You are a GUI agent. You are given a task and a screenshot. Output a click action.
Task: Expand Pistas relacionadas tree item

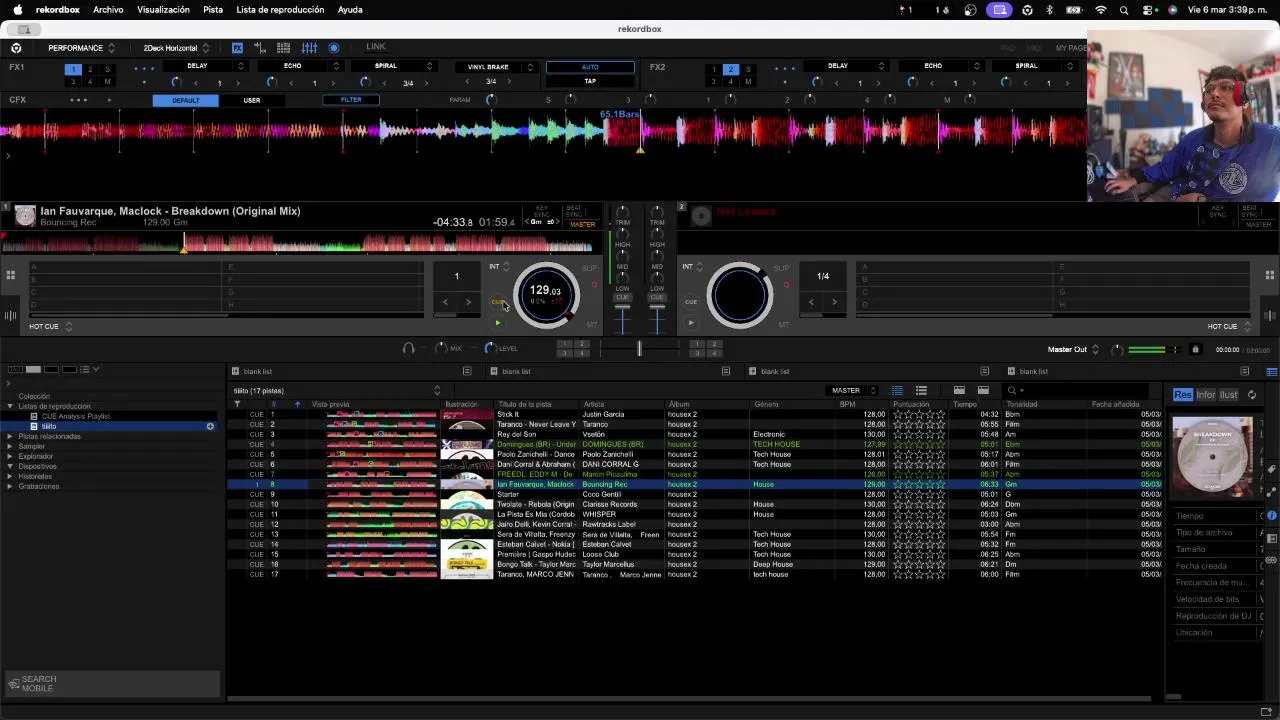(x=9, y=436)
